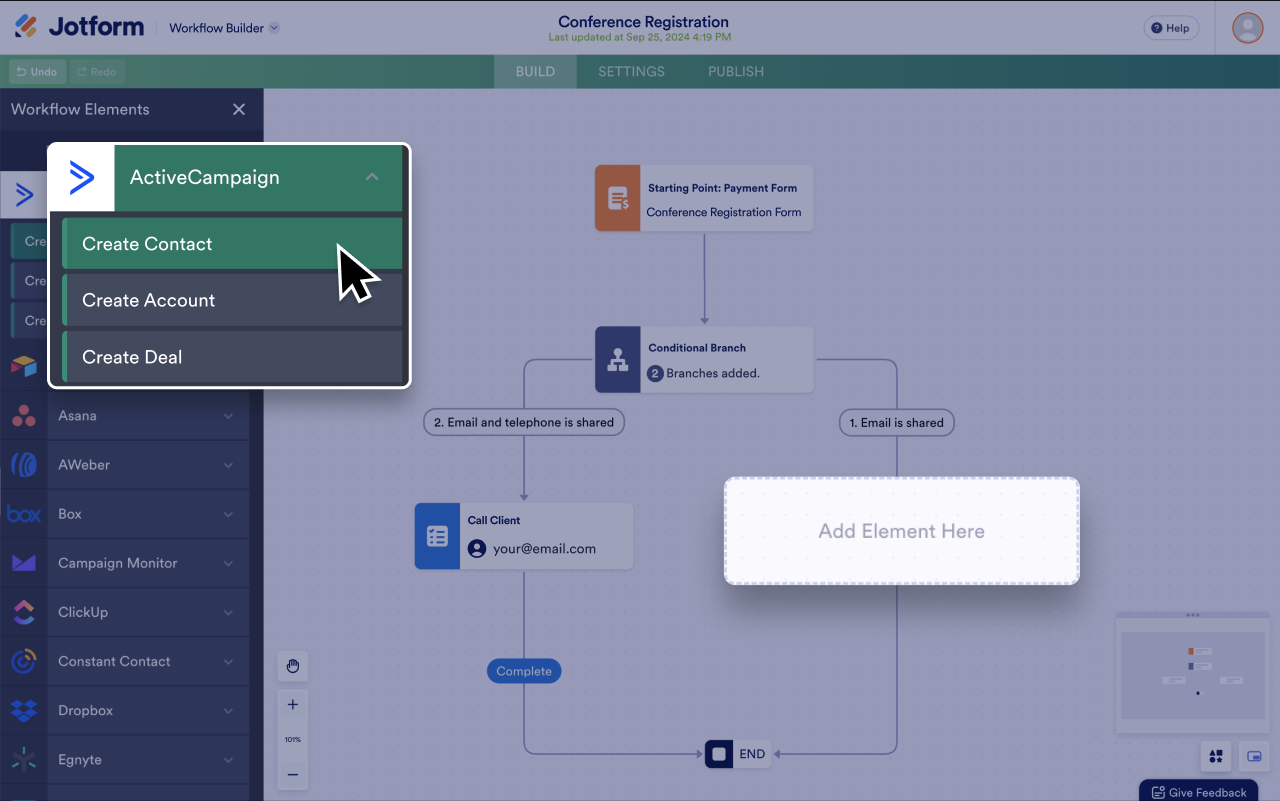
Task: Click the Give Feedback button
Action: click(x=1199, y=792)
